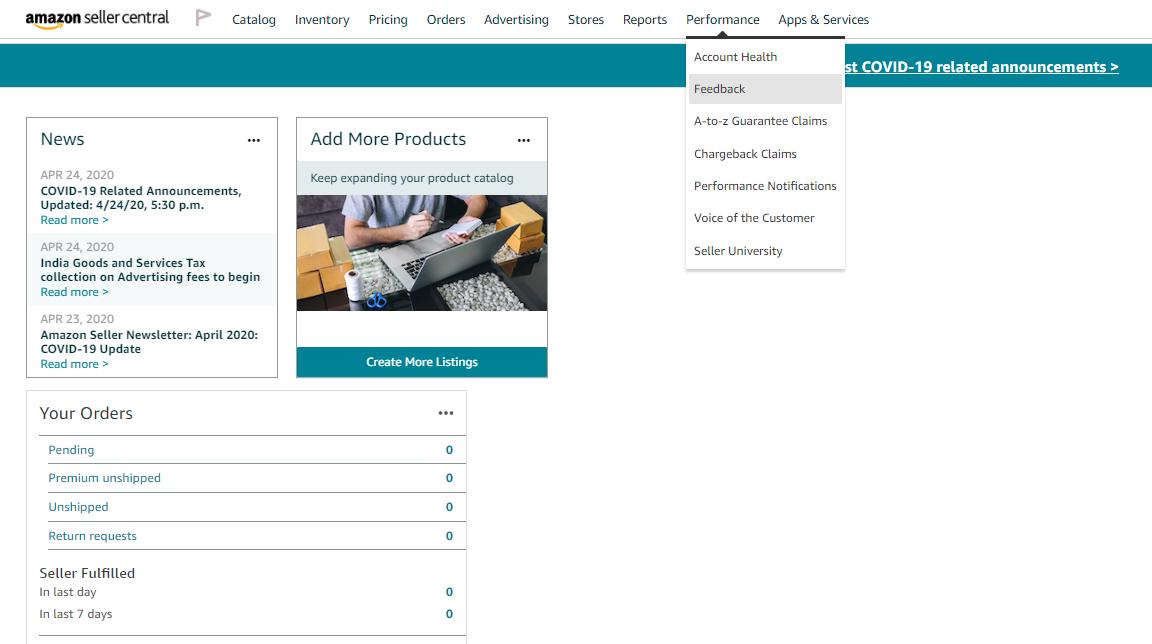
Task: Click the flag icon beside the logo
Action: tap(204, 18)
